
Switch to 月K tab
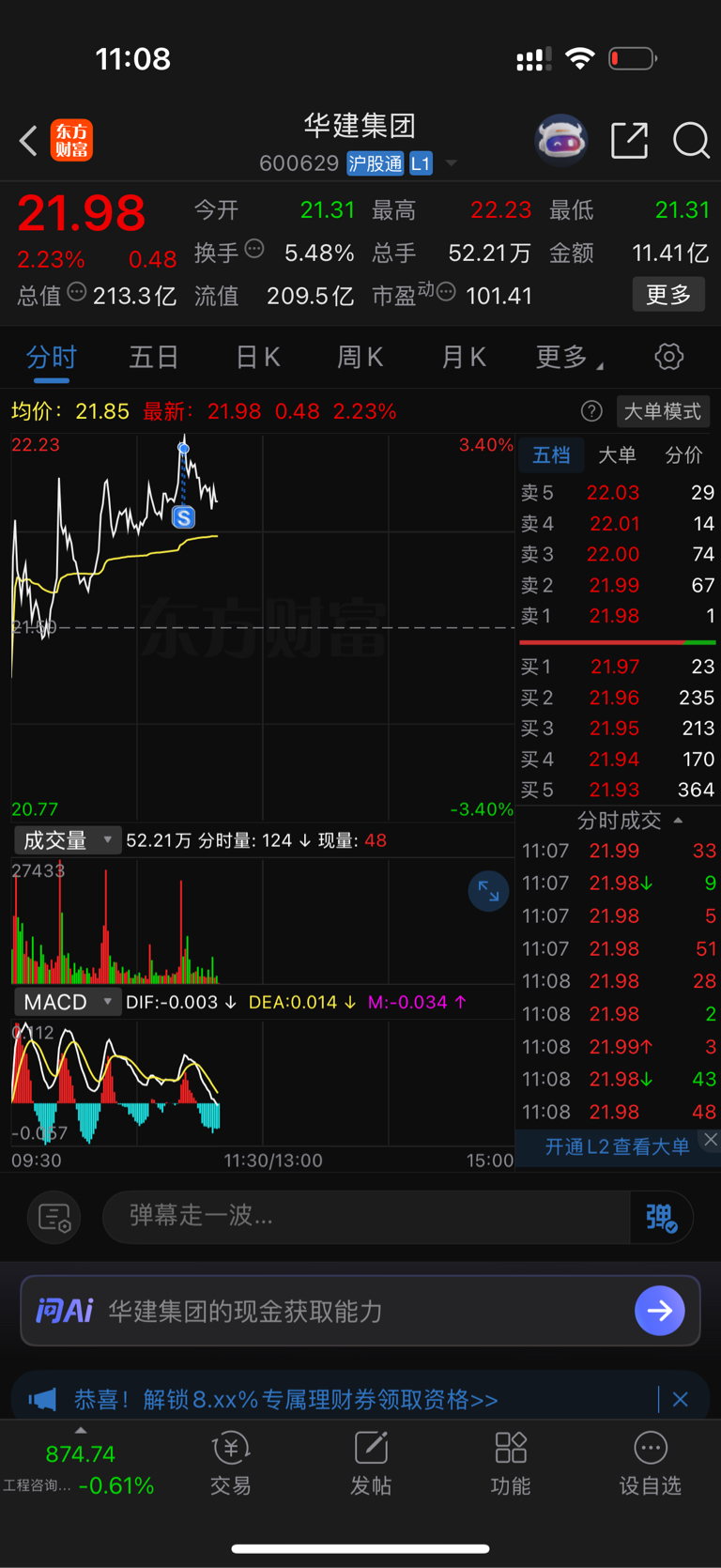pos(463,357)
